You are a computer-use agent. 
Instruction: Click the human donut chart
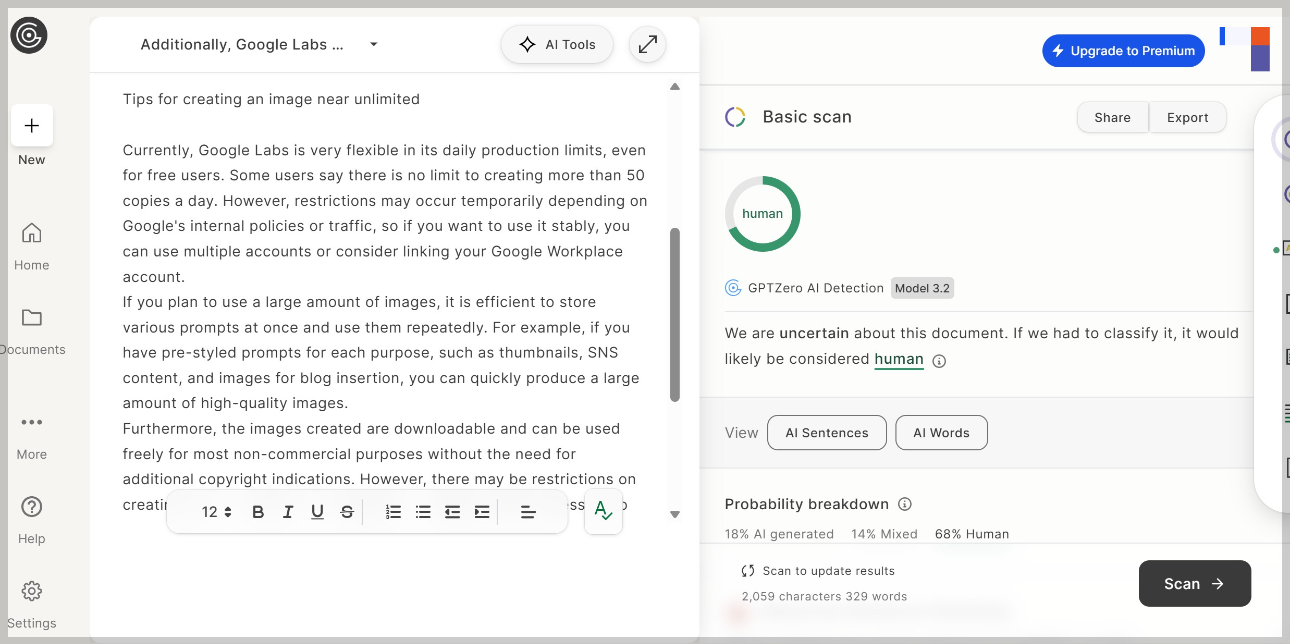pyautogui.click(x=762, y=214)
